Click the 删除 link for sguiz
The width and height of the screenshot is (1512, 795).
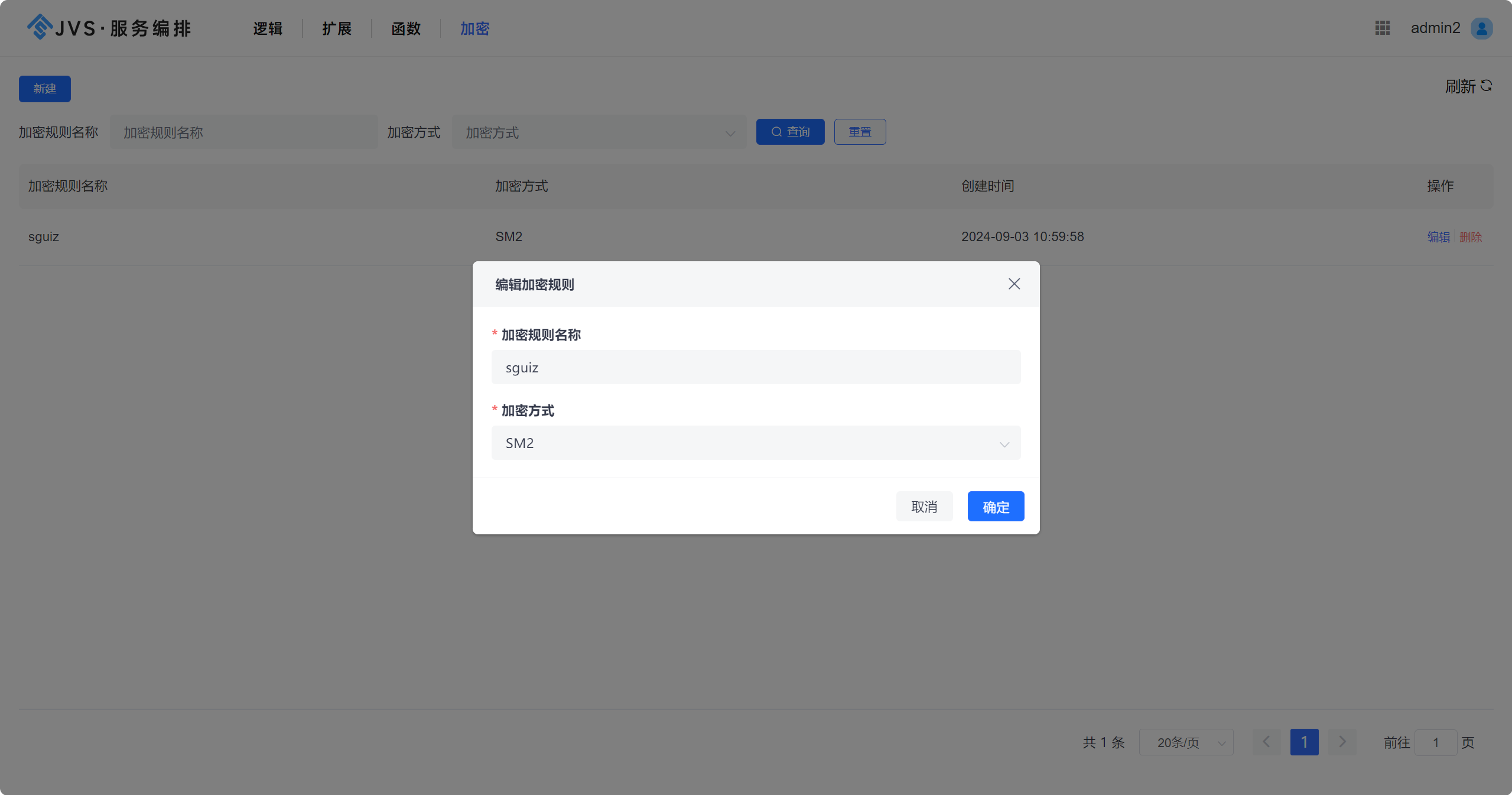tap(1471, 237)
